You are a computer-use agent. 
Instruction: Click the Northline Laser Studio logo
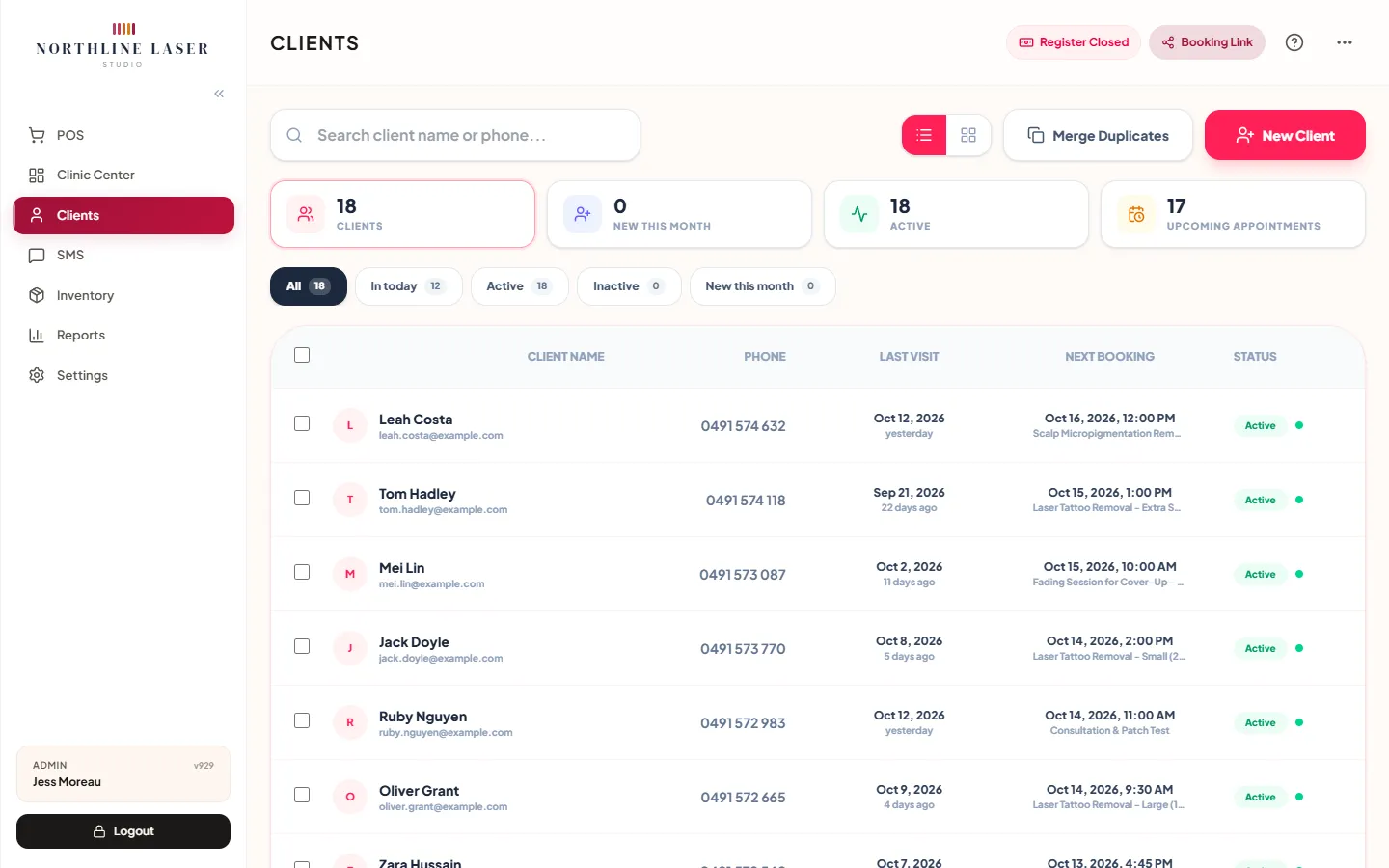coord(123,44)
